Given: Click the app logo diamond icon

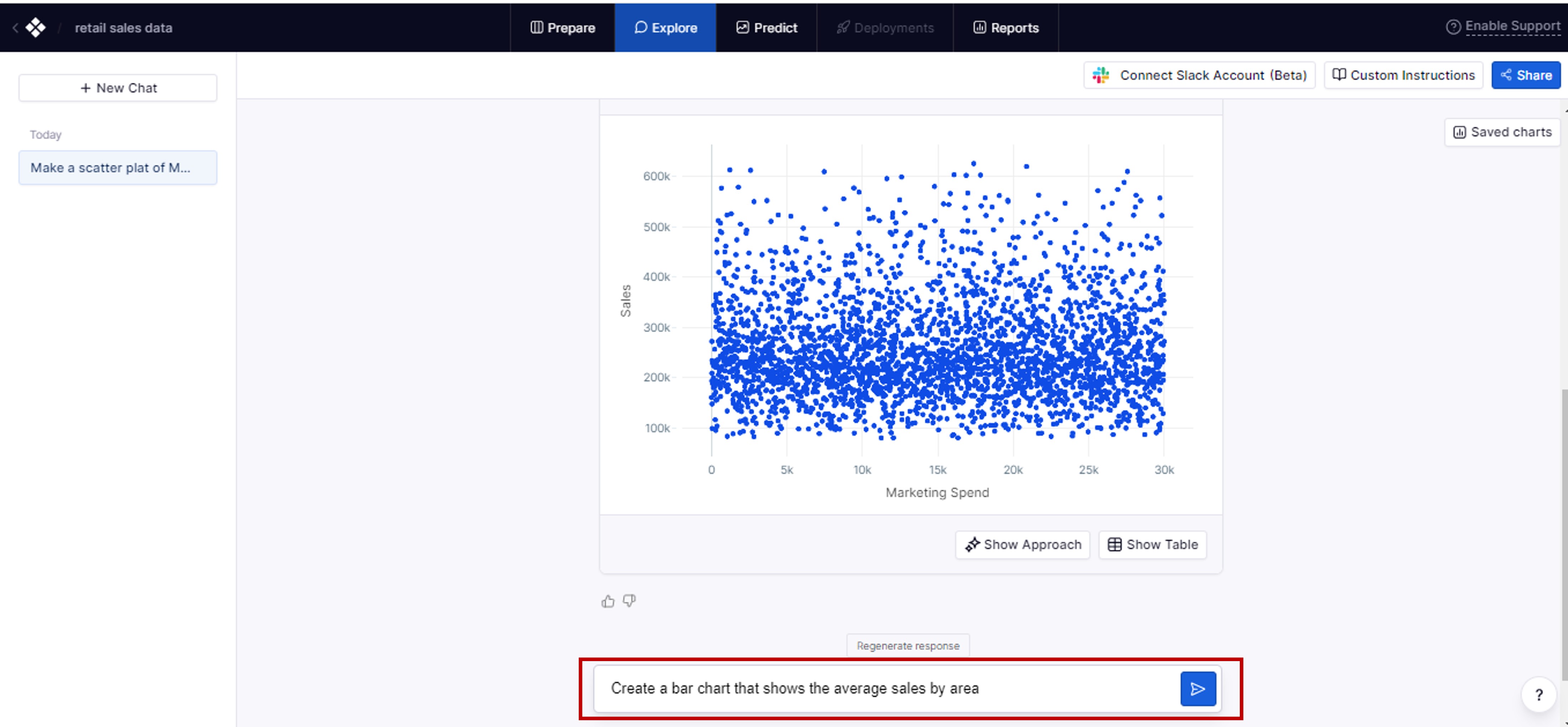Looking at the screenshot, I should click(35, 27).
